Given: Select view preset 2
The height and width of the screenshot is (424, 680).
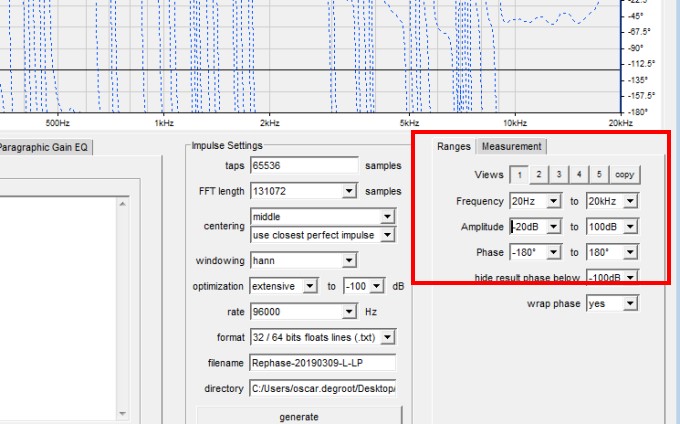Looking at the screenshot, I should tap(538, 174).
